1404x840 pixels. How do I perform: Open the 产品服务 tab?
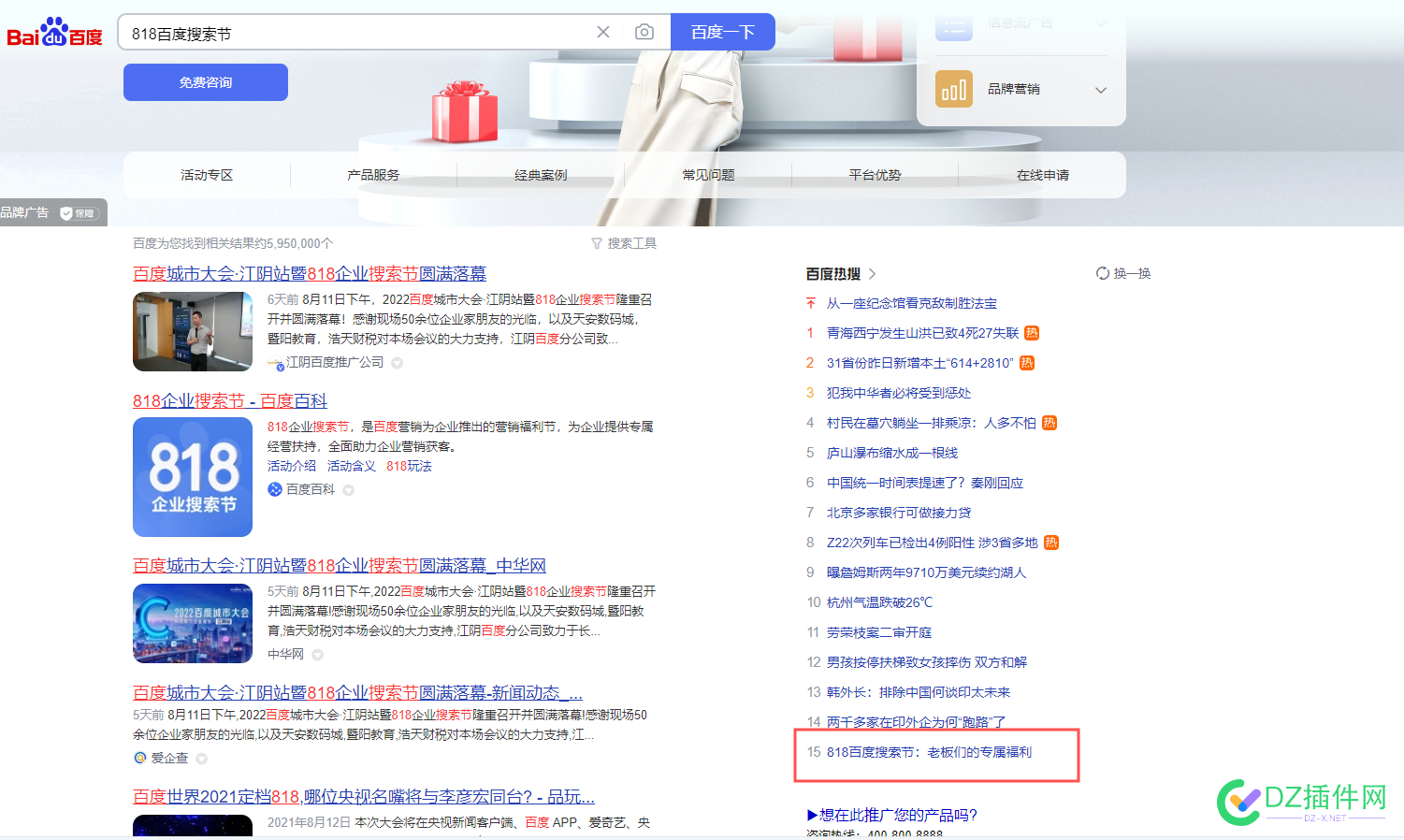[373, 175]
